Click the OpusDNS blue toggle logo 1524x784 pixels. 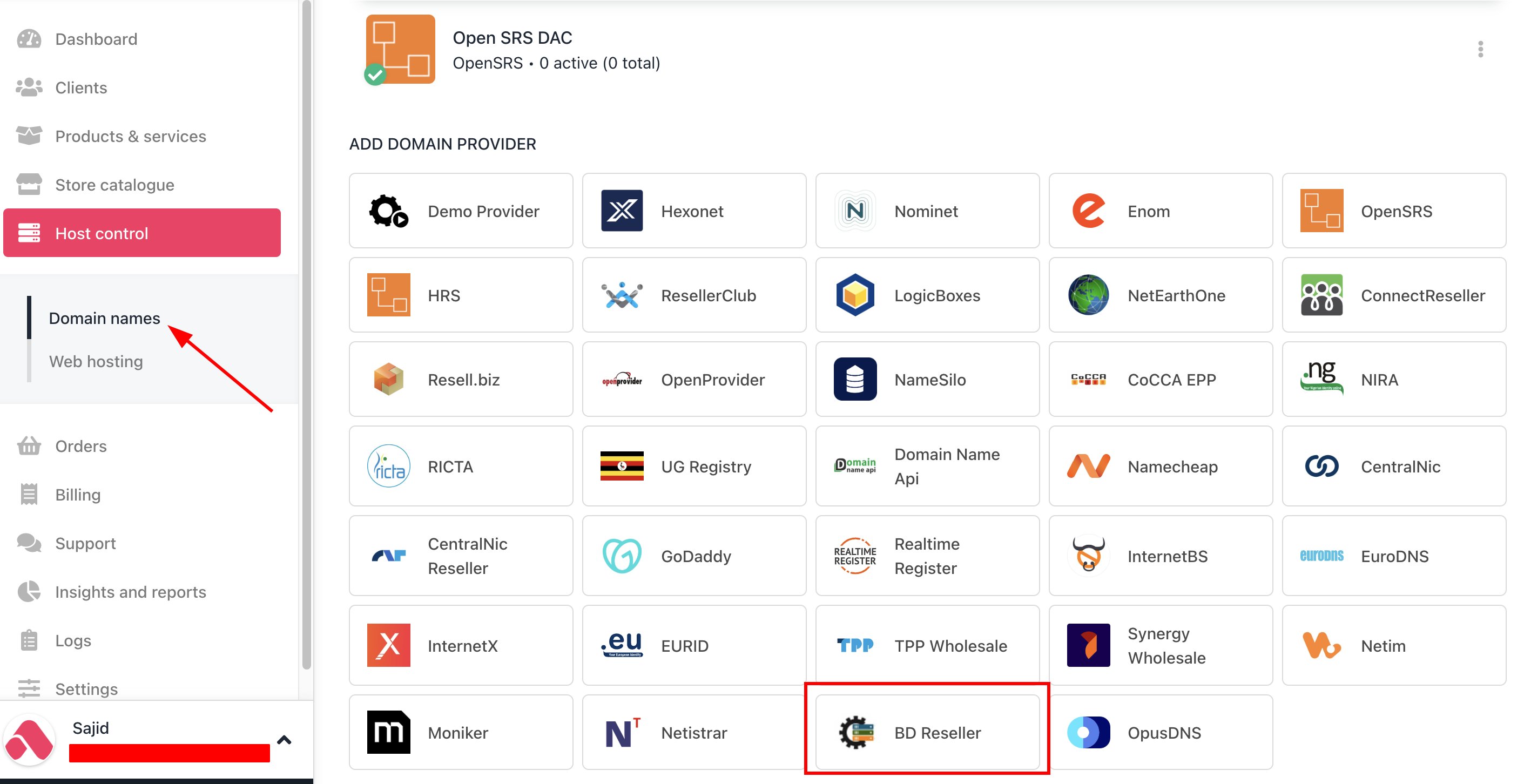[1088, 732]
